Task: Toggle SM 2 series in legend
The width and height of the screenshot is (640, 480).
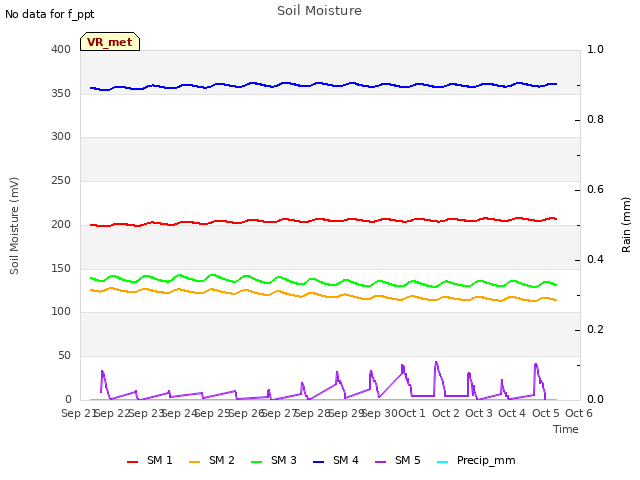Action: pos(211,460)
